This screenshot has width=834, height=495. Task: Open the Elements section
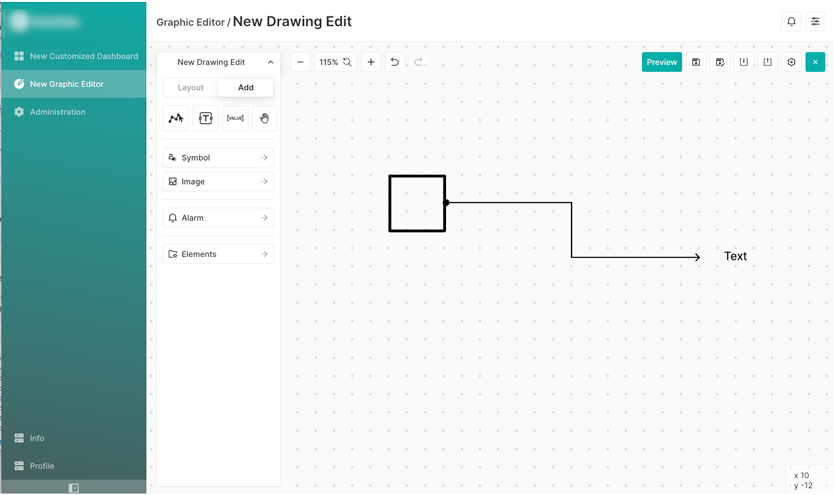tap(218, 254)
